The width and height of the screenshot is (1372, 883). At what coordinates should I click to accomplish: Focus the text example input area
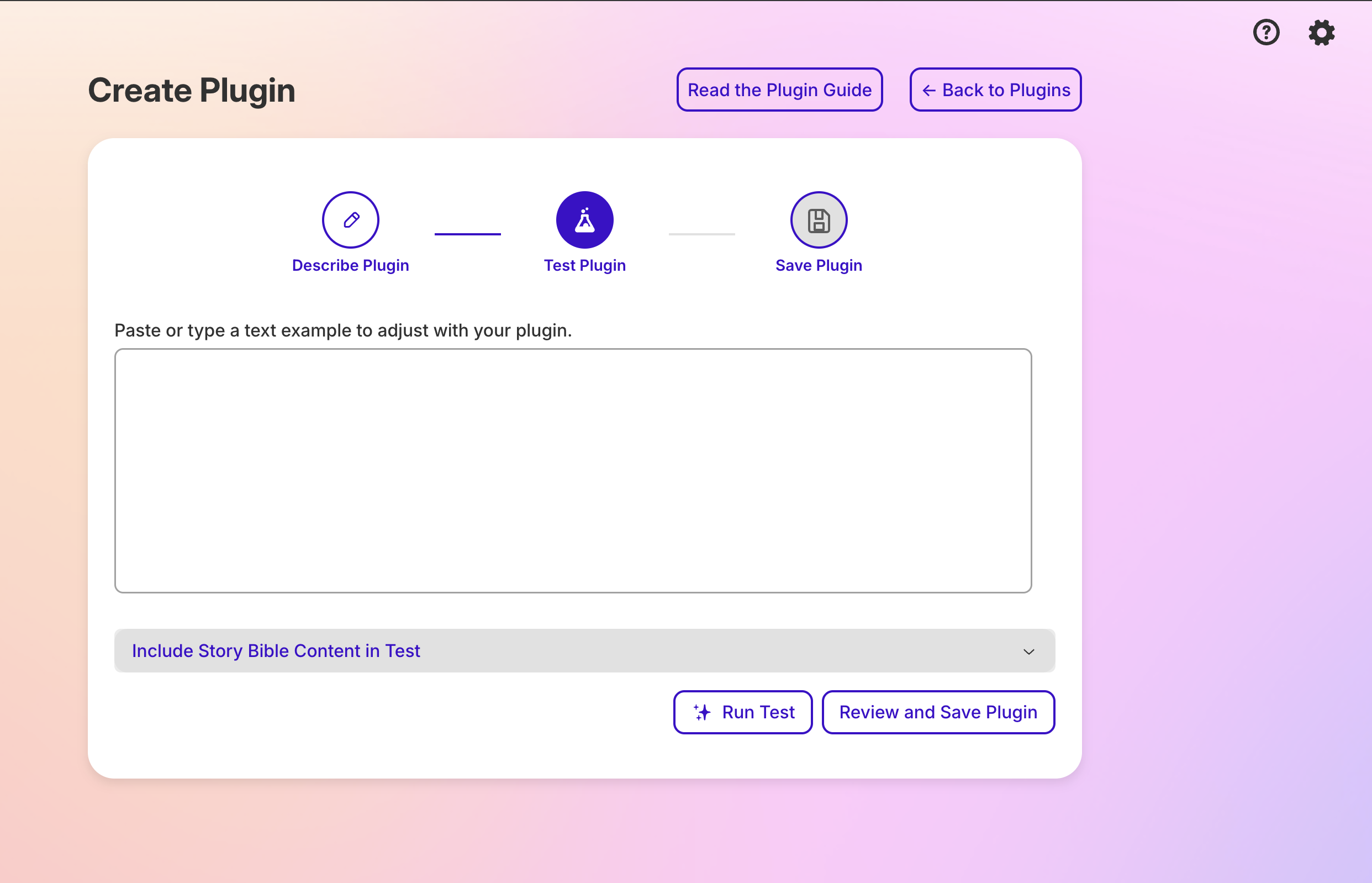pos(573,470)
